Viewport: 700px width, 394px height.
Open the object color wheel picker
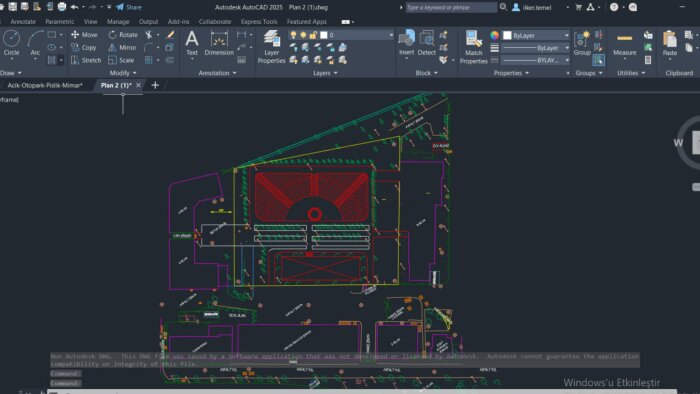click(x=494, y=35)
